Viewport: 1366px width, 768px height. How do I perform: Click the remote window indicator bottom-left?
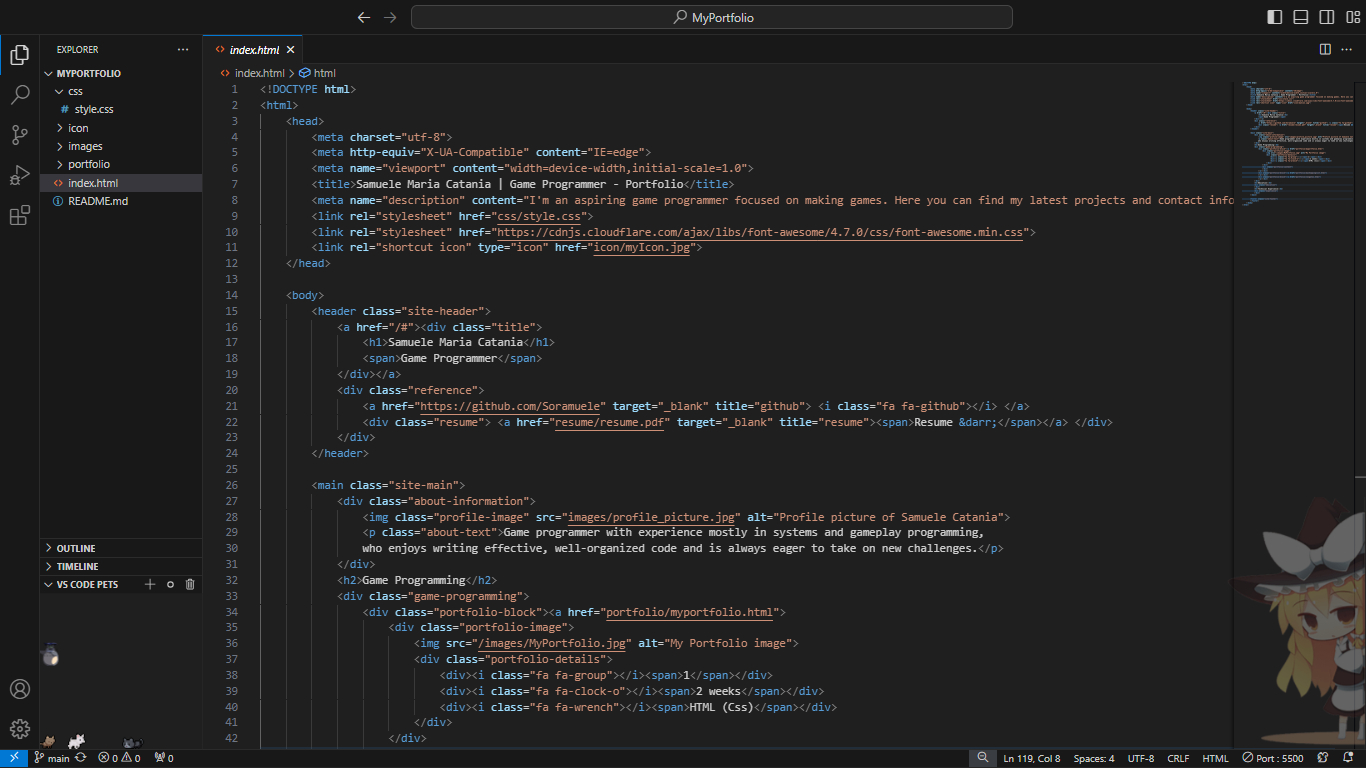[x=13, y=758]
